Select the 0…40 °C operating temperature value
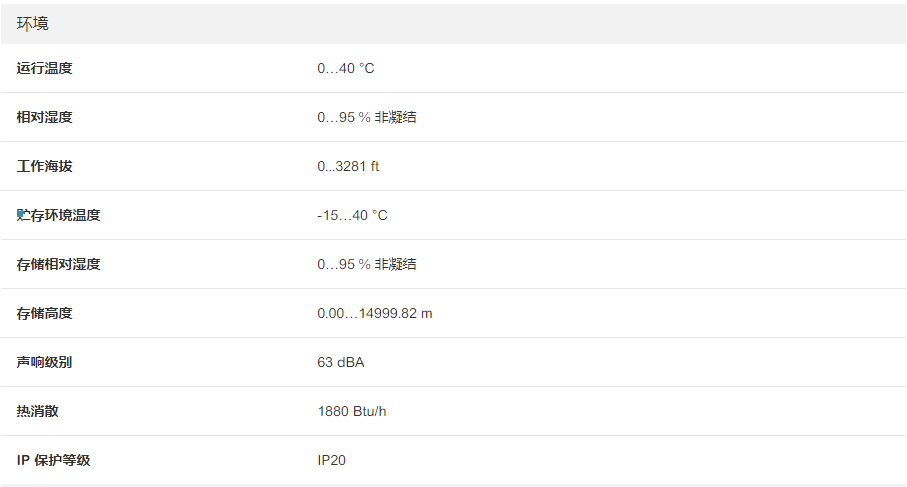This screenshot has height=487, width=907. [x=346, y=68]
